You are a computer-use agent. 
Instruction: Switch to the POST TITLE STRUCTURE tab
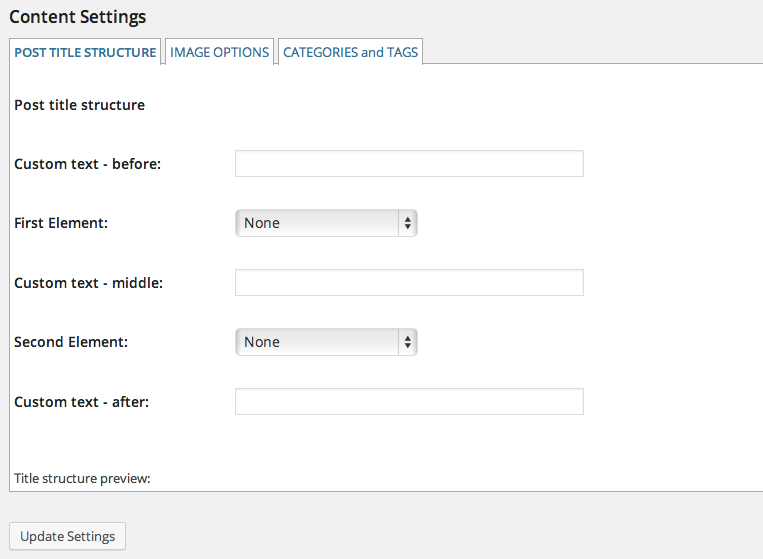tap(85, 52)
